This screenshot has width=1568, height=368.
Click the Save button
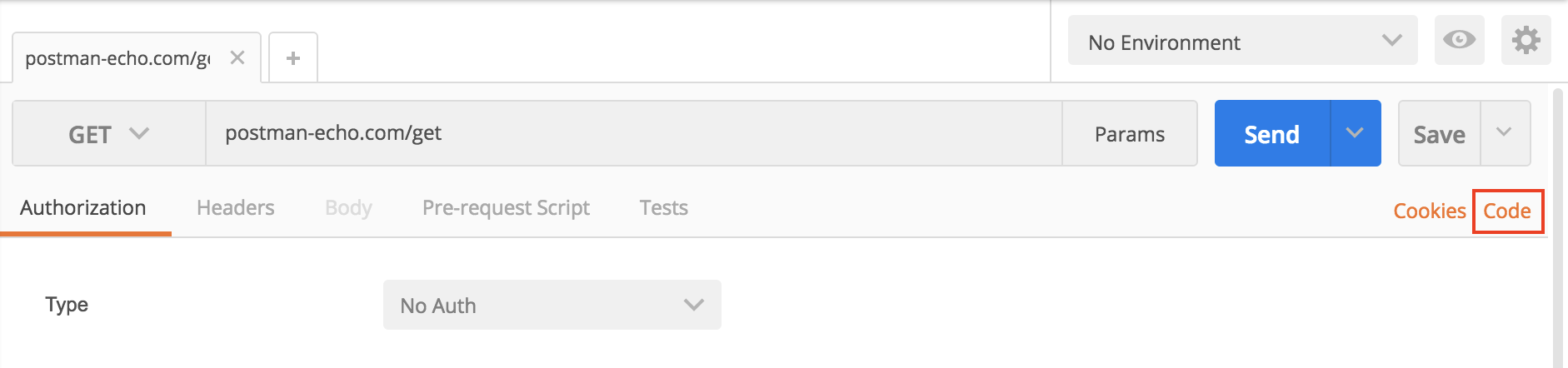tap(1439, 134)
